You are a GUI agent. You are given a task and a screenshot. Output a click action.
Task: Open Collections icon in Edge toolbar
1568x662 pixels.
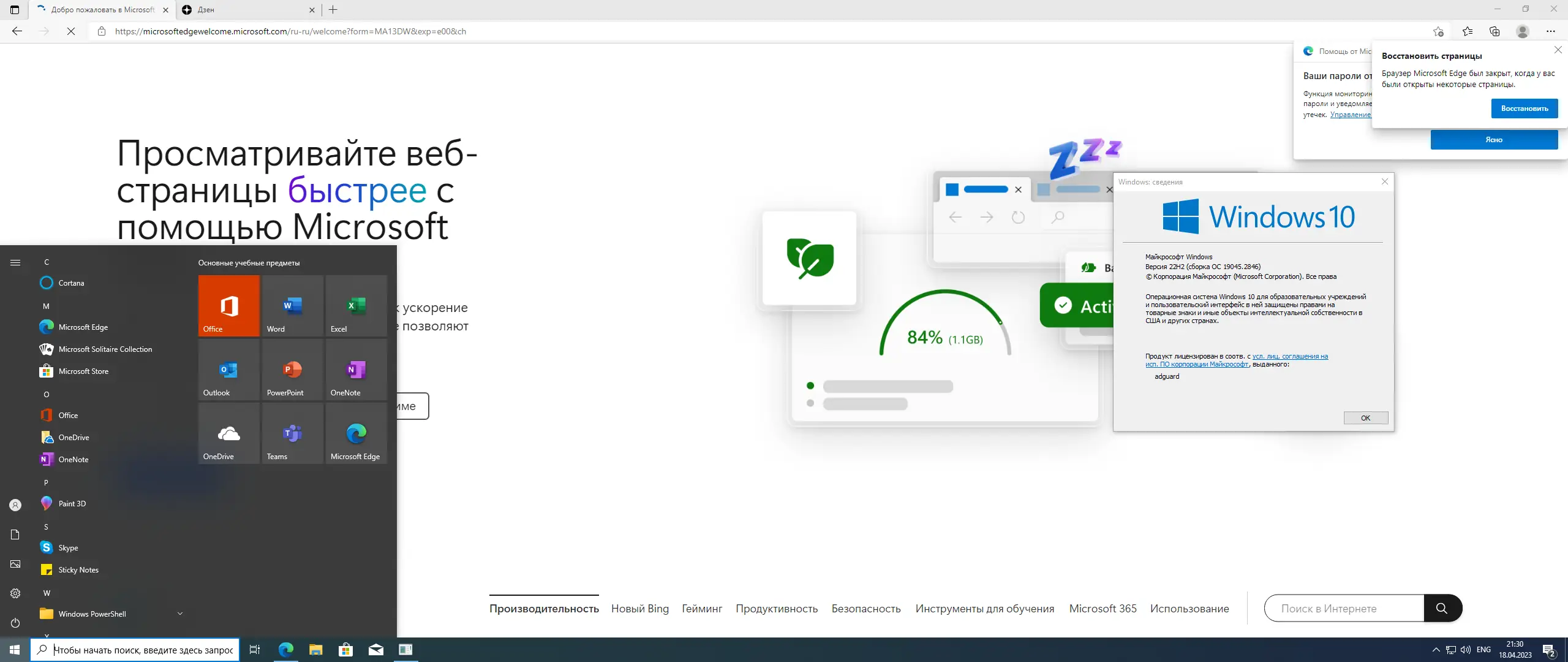1494,31
